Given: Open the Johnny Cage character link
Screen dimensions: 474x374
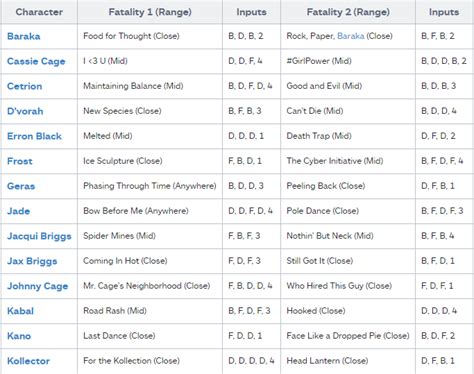Looking at the screenshot, I should [x=37, y=286].
